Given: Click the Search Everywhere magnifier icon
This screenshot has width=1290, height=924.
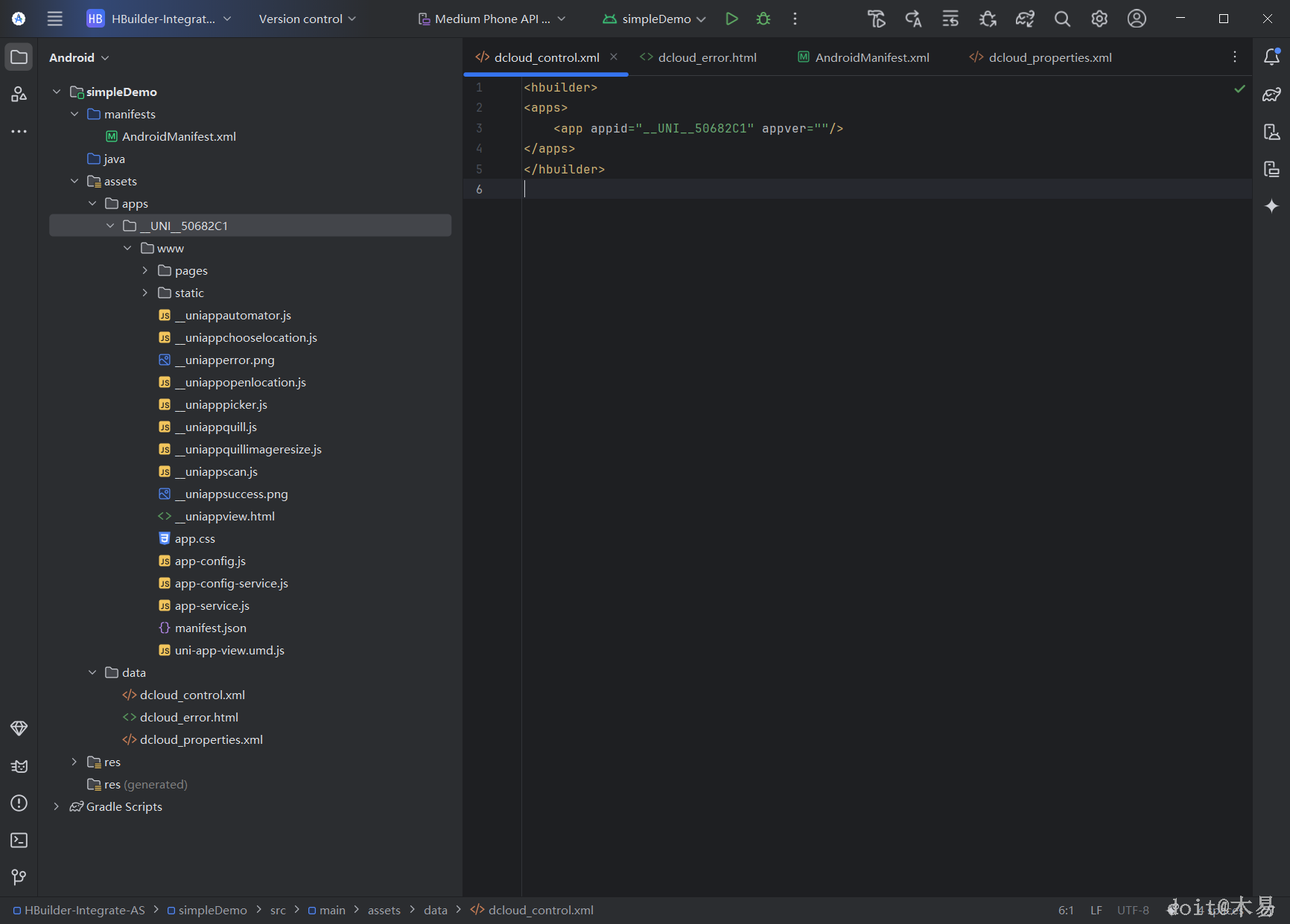Looking at the screenshot, I should click(1062, 19).
